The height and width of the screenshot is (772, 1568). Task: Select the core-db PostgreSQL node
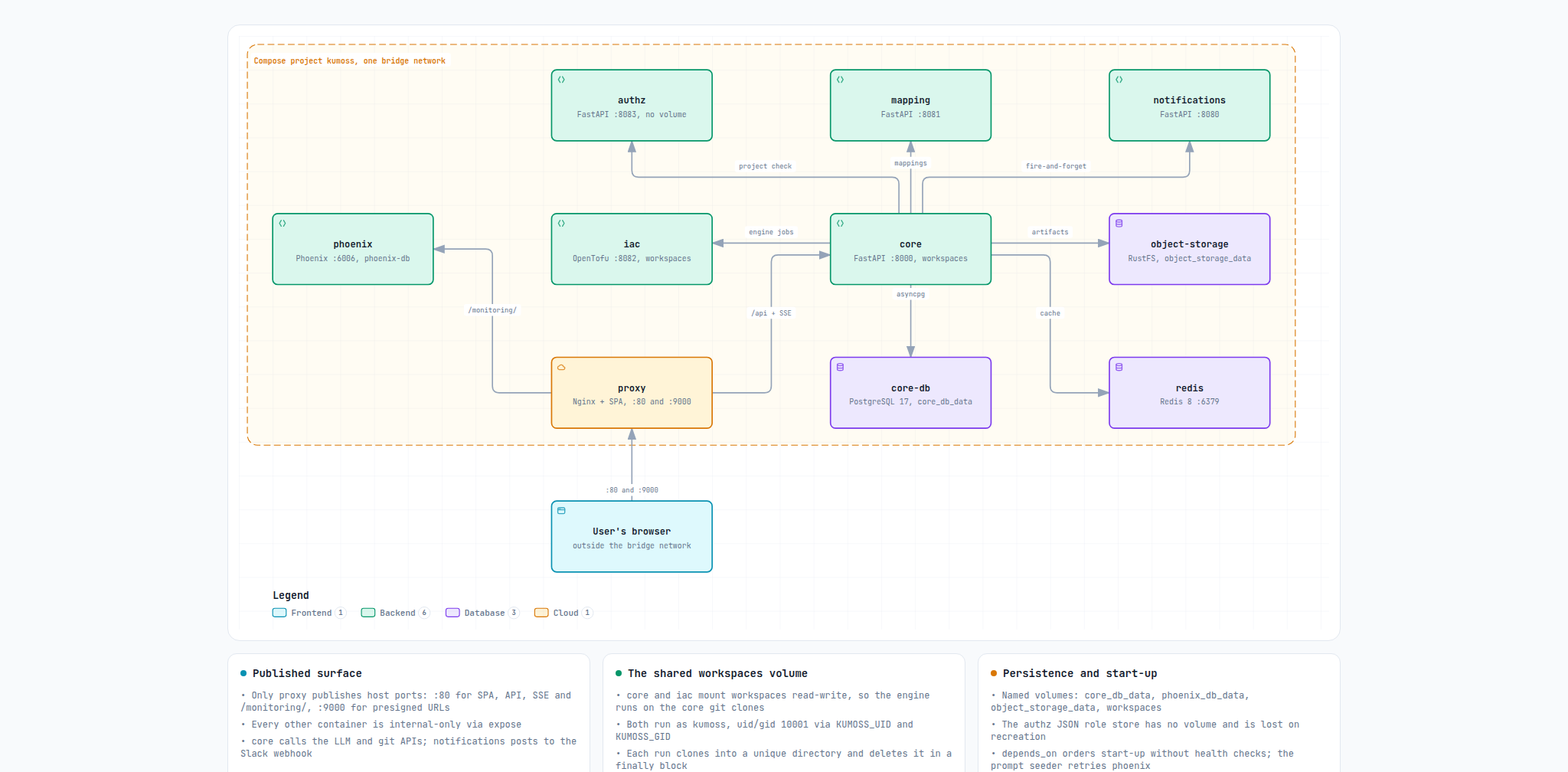[x=910, y=393]
